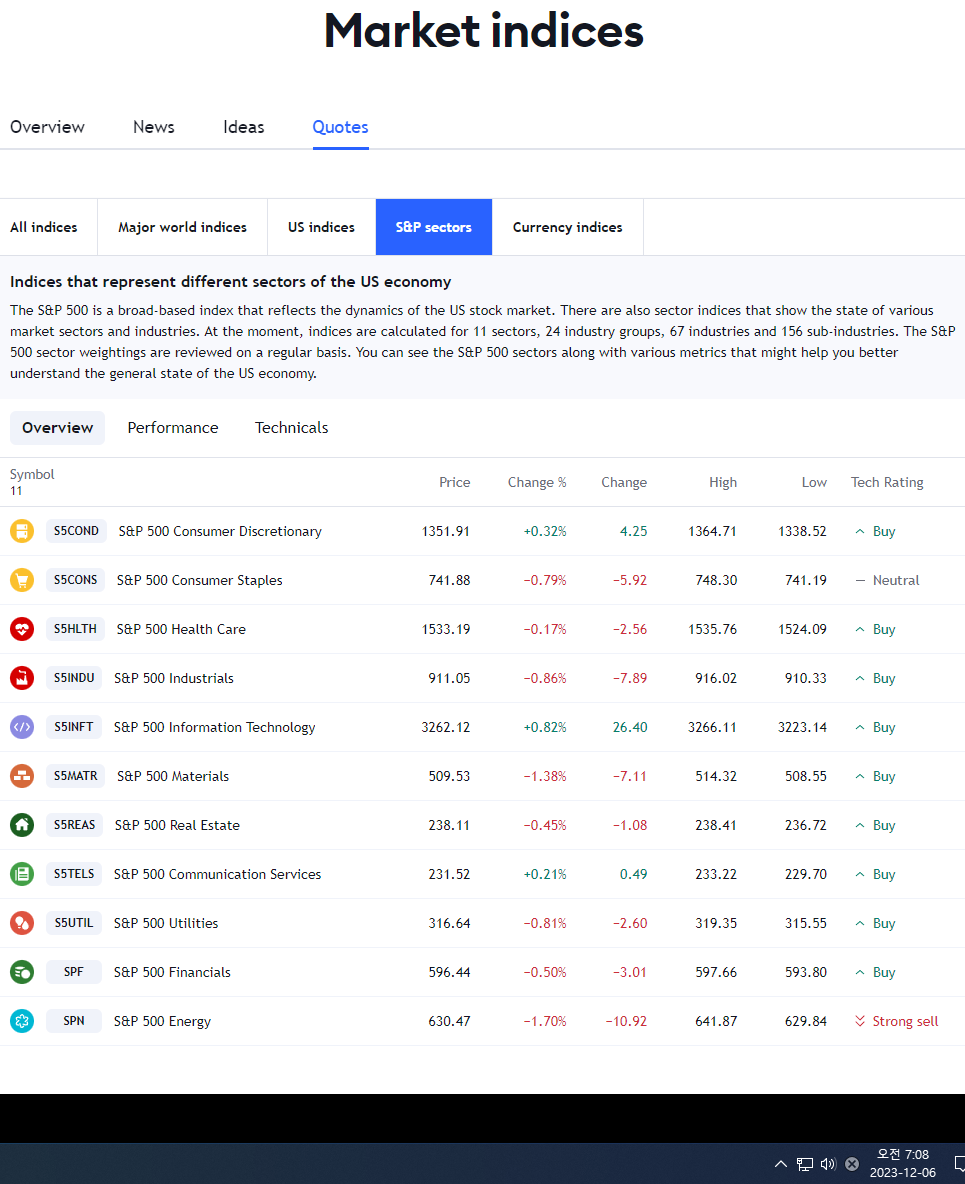Image resolution: width=965 pixels, height=1184 pixels.
Task: Open the S5INFT ticker badge
Action: (74, 727)
